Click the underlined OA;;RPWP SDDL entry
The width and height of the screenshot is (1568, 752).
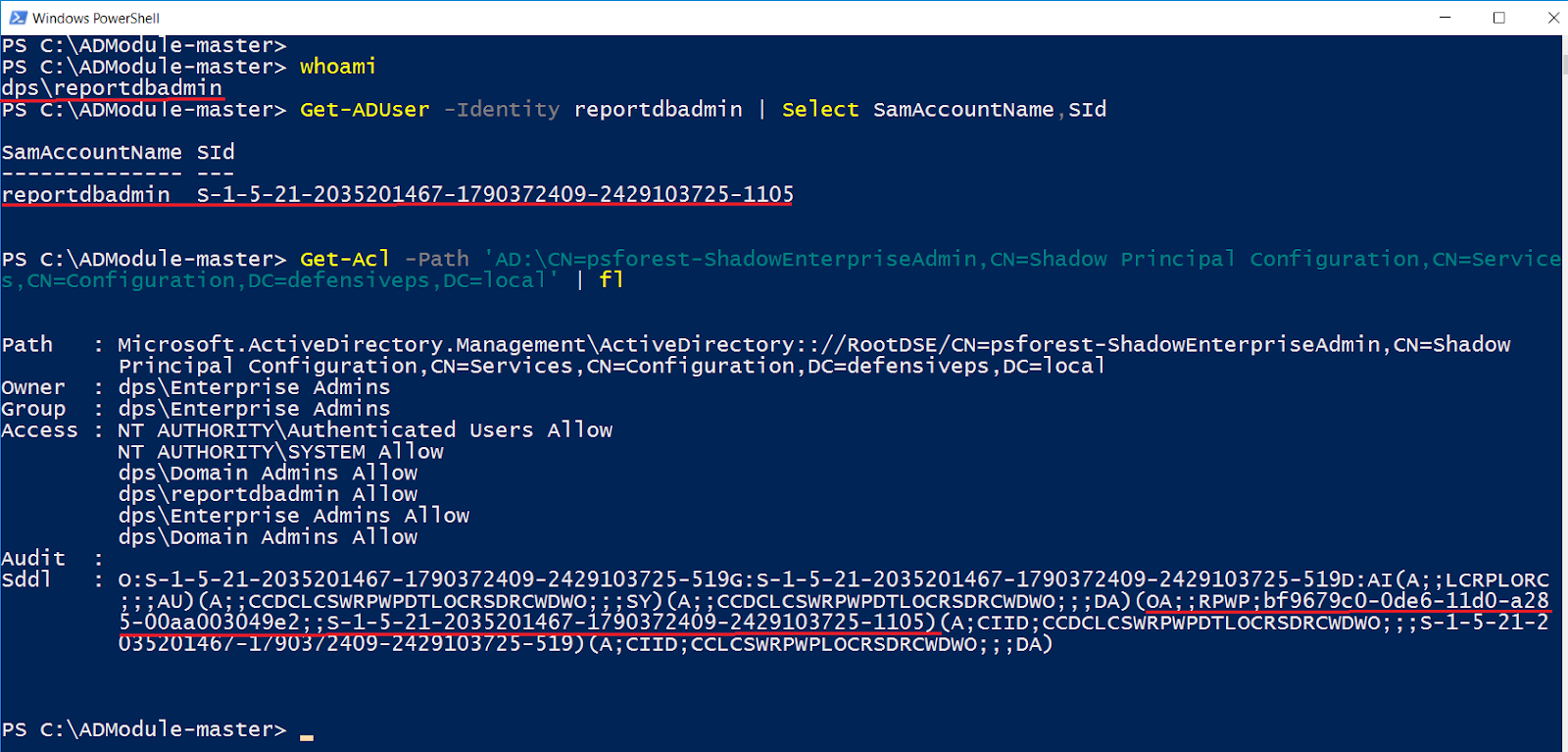click(x=833, y=612)
